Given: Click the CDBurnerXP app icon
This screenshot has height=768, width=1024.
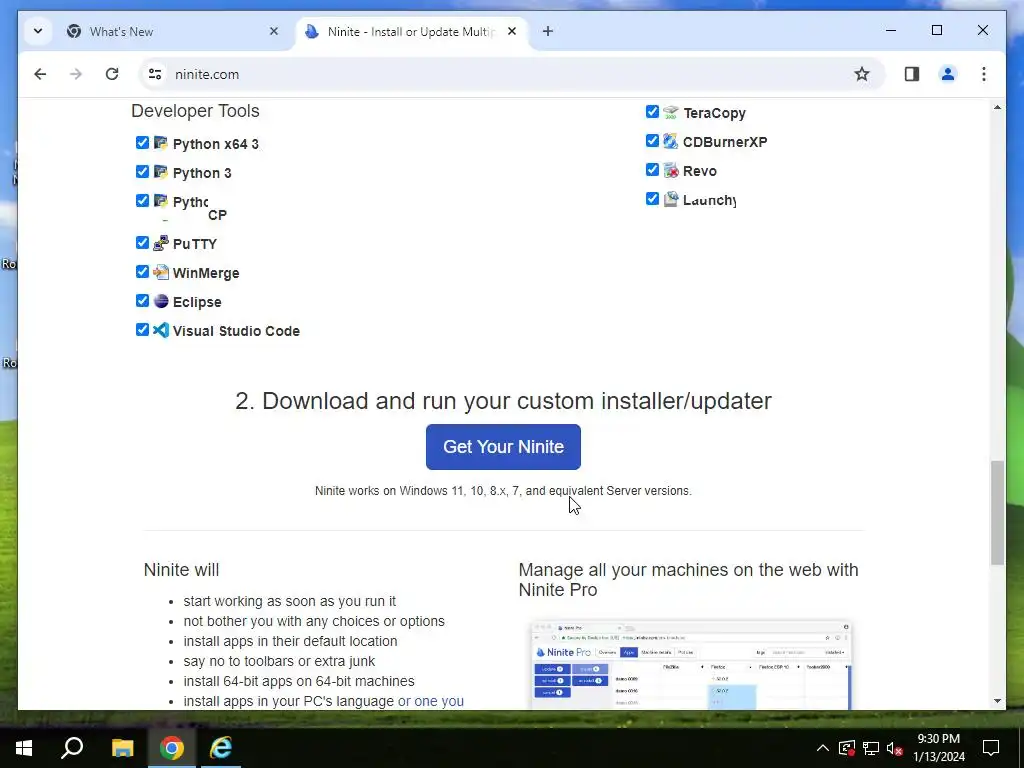Looking at the screenshot, I should click(x=671, y=141).
